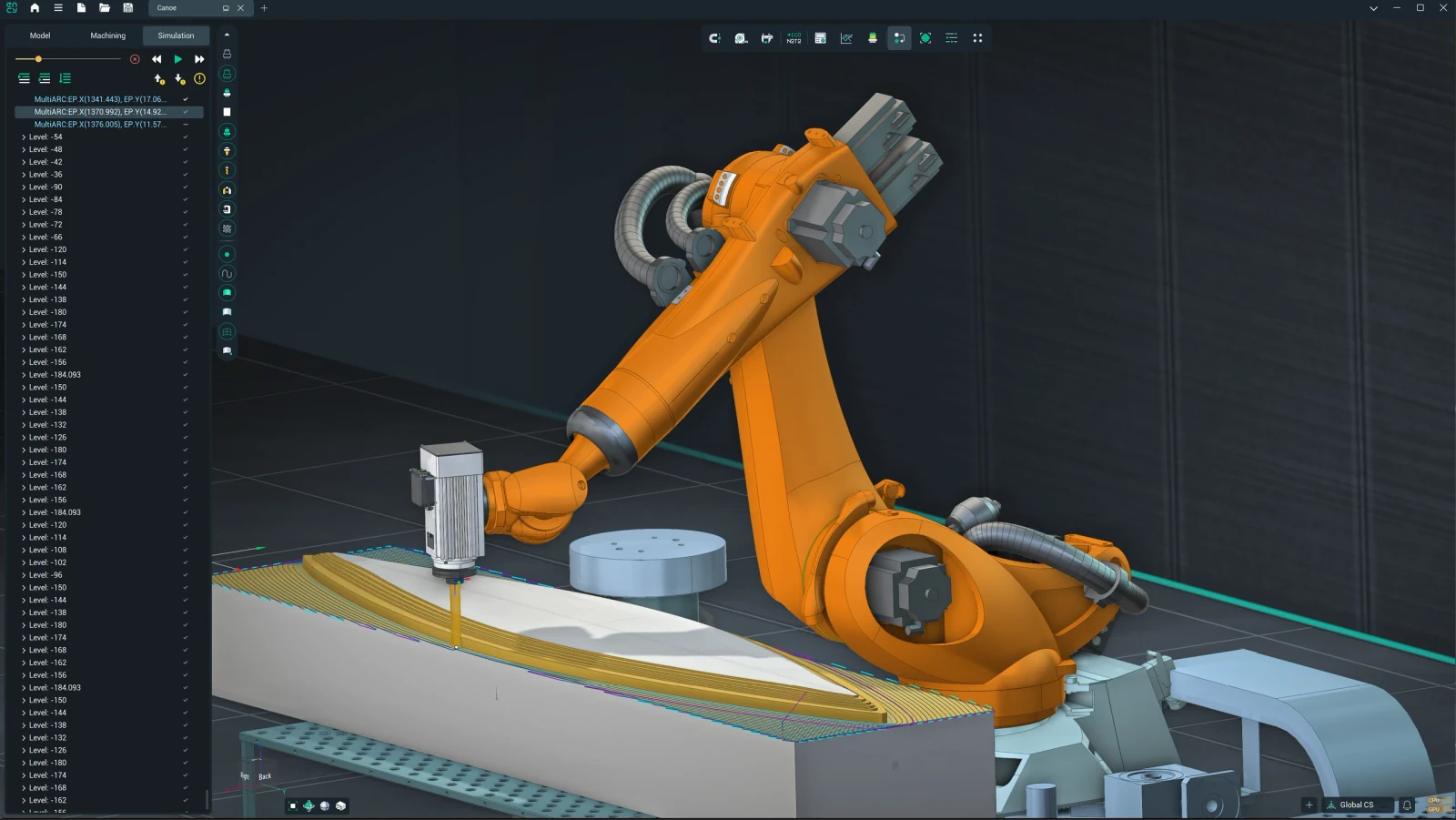Click the yellow warning indicator icon
1456x820 pixels.
pos(199,79)
